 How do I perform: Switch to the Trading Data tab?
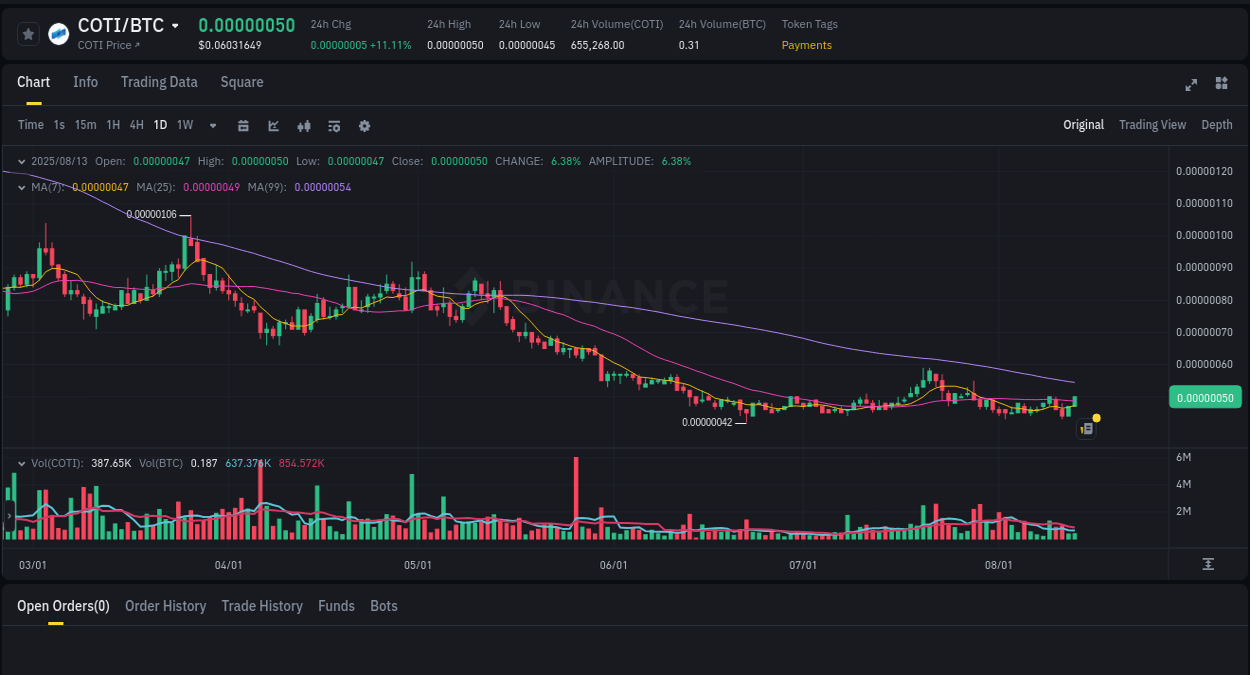pyautogui.click(x=159, y=82)
